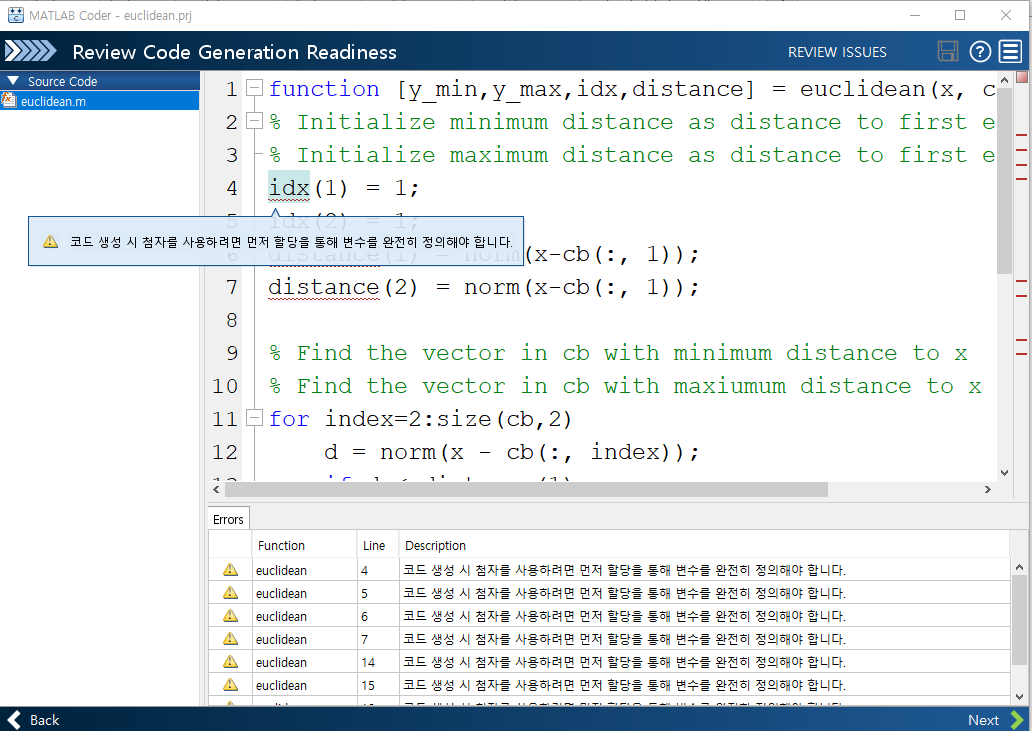
Task: Click the errors table scrollbar down arrow
Action: coord(1019,697)
